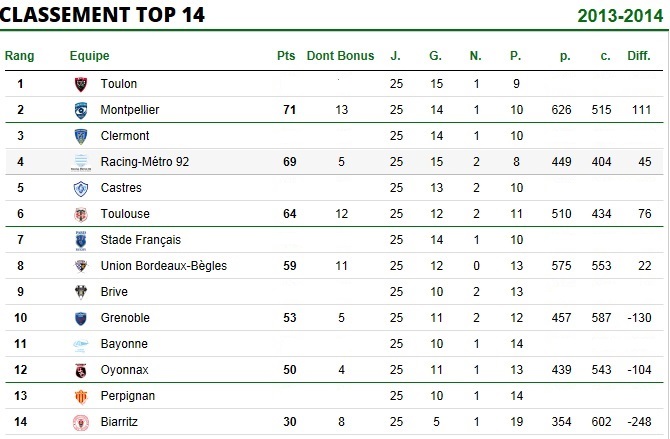Open the Toulon team link
This screenshot has width=670, height=439.
pos(118,84)
